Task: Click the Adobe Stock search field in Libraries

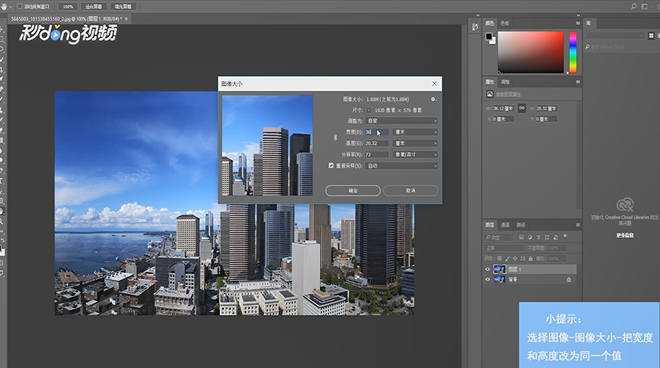Action: pyautogui.click(x=622, y=47)
